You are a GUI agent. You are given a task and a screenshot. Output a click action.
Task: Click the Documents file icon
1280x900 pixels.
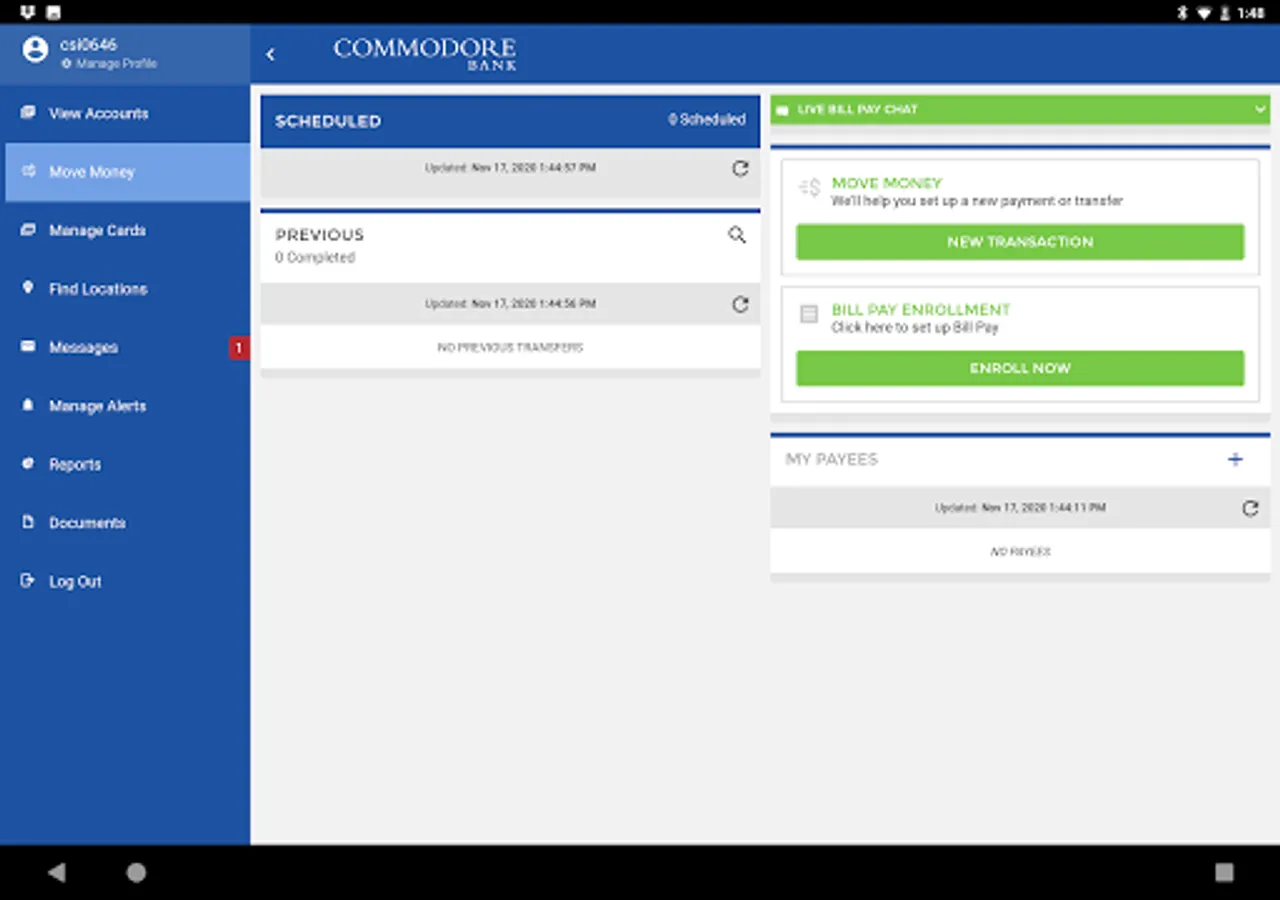pyautogui.click(x=28, y=522)
